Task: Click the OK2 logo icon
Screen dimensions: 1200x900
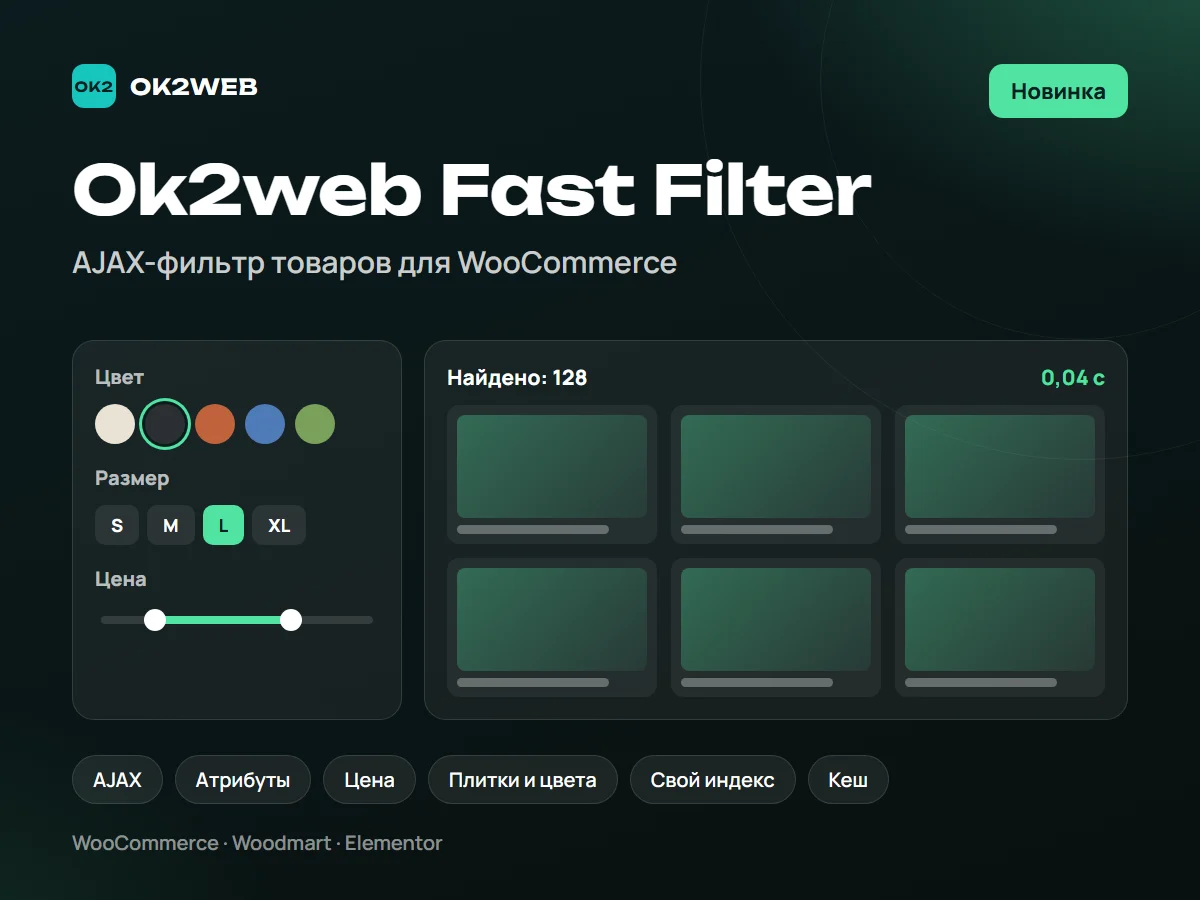Action: click(x=94, y=86)
